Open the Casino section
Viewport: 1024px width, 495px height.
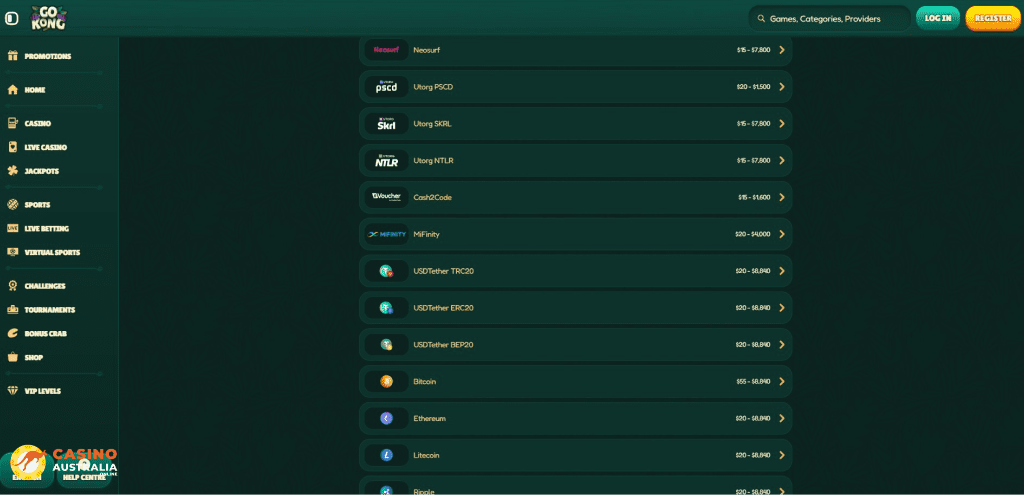pos(38,123)
